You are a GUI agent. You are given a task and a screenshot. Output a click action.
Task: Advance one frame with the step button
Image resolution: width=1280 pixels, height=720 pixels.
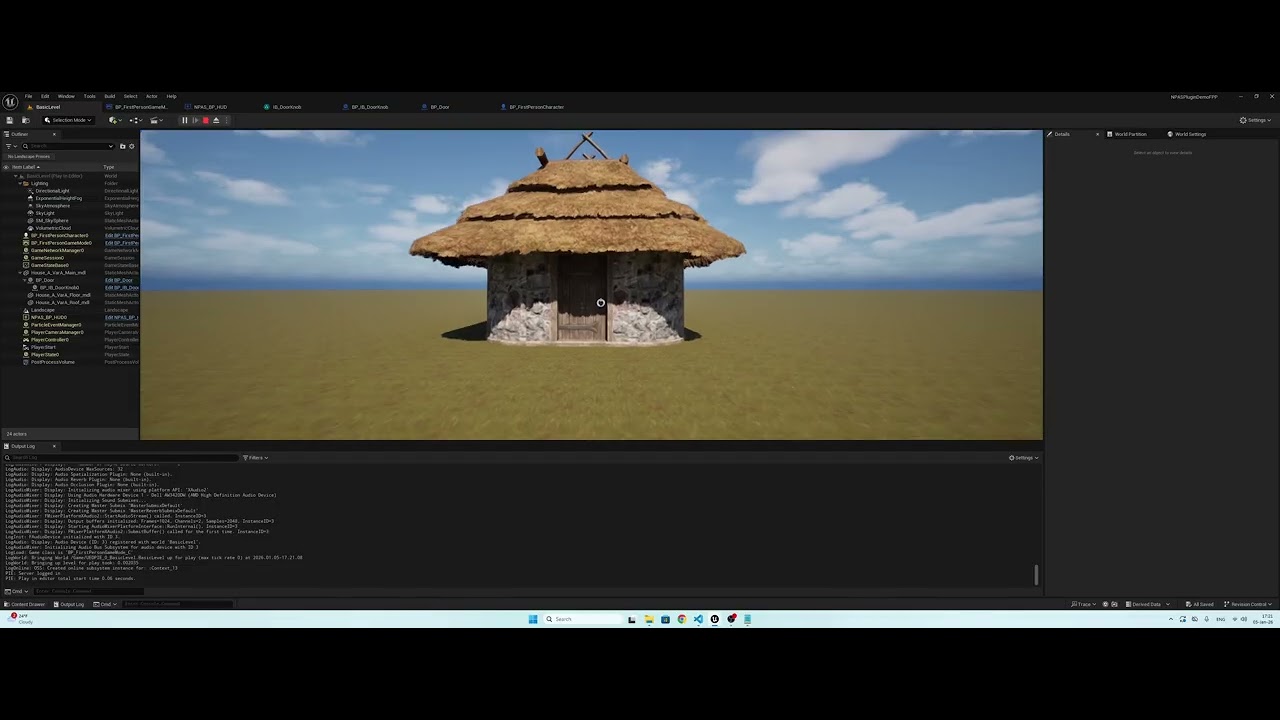[195, 120]
